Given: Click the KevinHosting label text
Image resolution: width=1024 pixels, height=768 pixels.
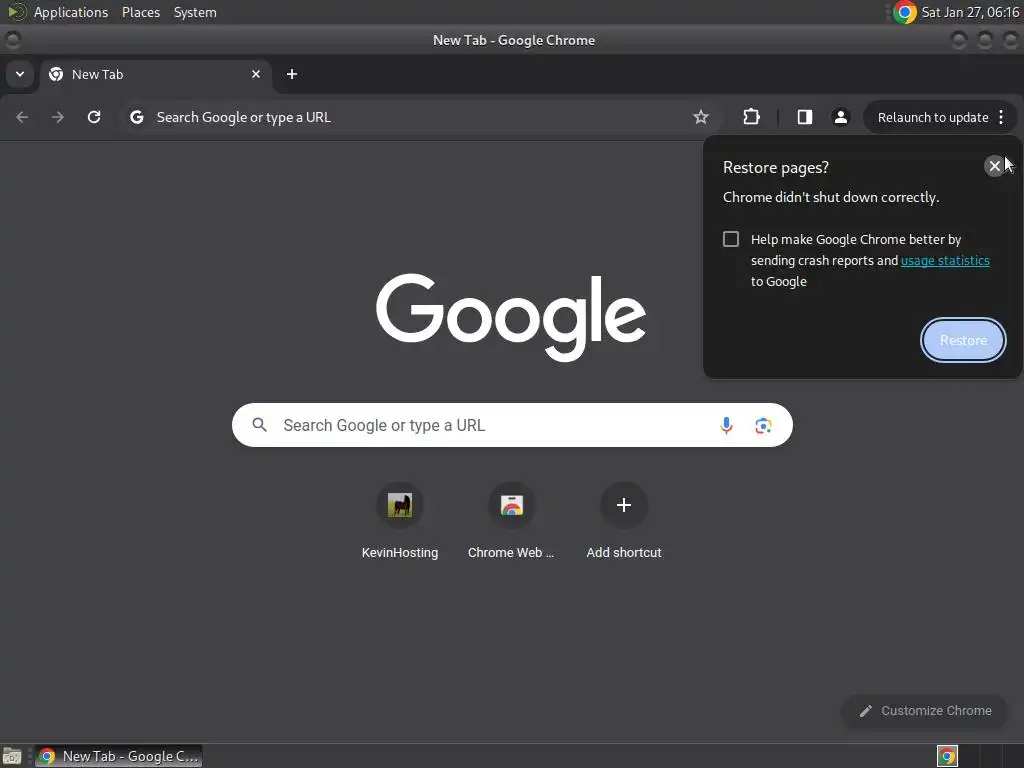Looking at the screenshot, I should pos(400,552).
